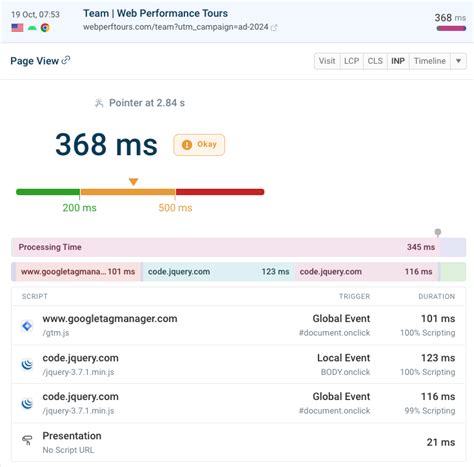The height and width of the screenshot is (467, 474).
Task: Click the orange marker on INP scale
Action: [x=134, y=182]
